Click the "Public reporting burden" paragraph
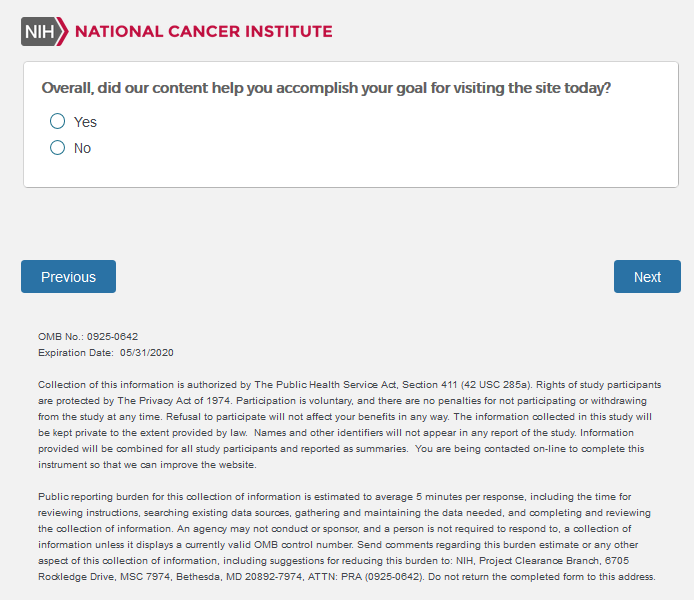The image size is (694, 600). pos(347,536)
